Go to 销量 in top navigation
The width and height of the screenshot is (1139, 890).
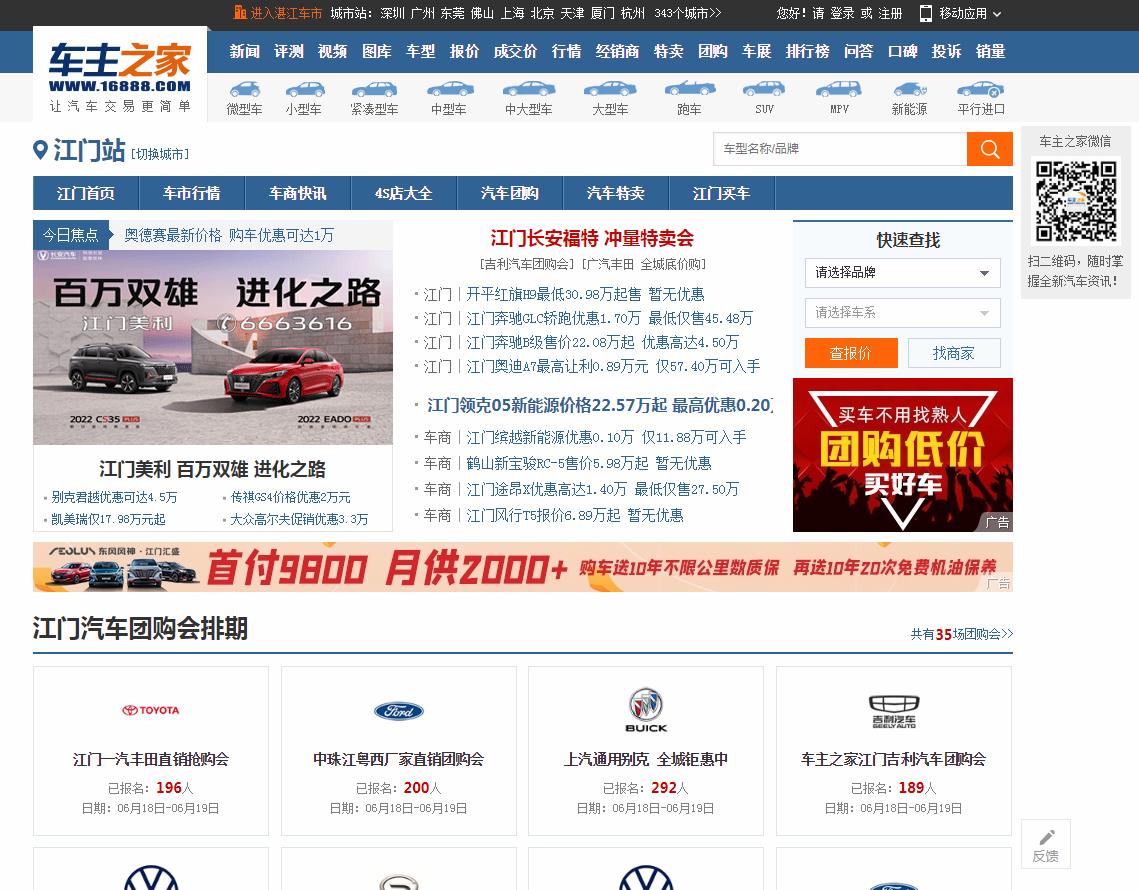[x=990, y=52]
